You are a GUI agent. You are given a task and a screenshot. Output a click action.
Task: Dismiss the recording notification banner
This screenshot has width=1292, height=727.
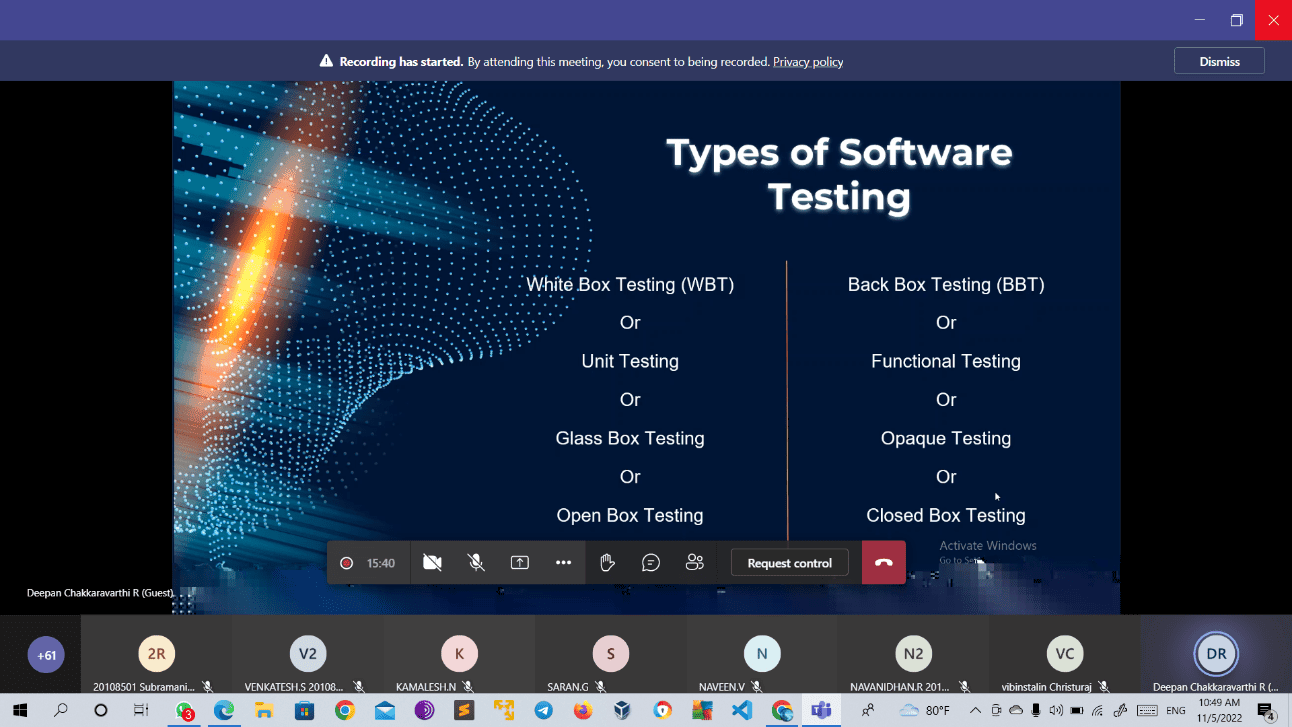pos(1219,61)
